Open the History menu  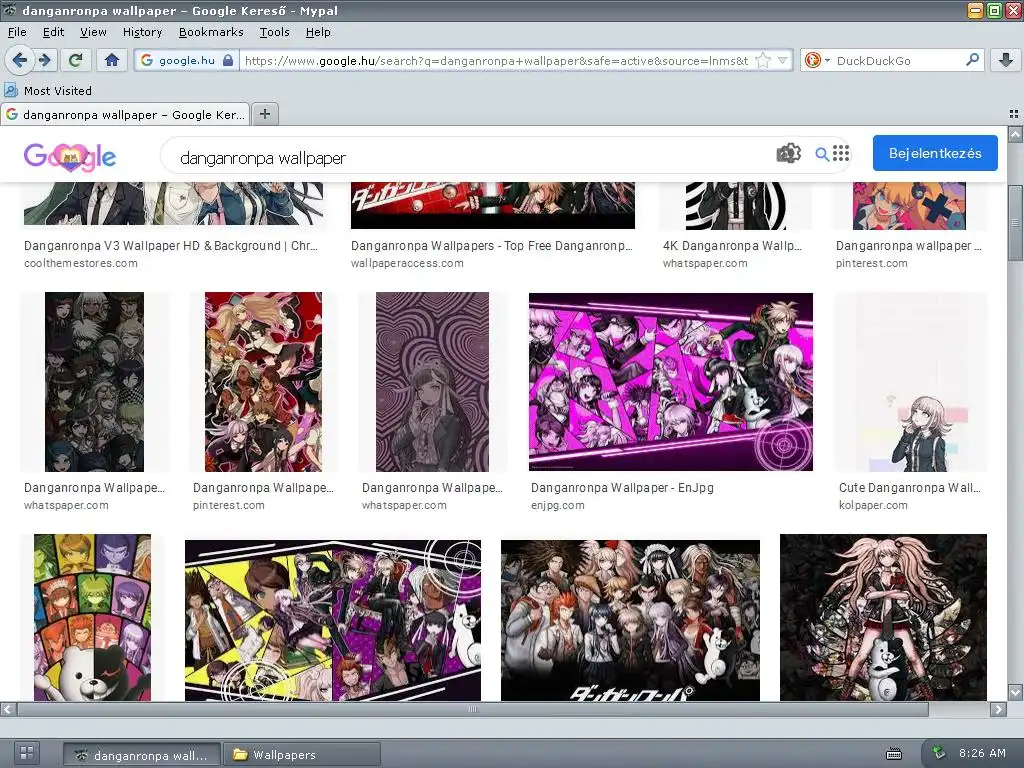142,32
